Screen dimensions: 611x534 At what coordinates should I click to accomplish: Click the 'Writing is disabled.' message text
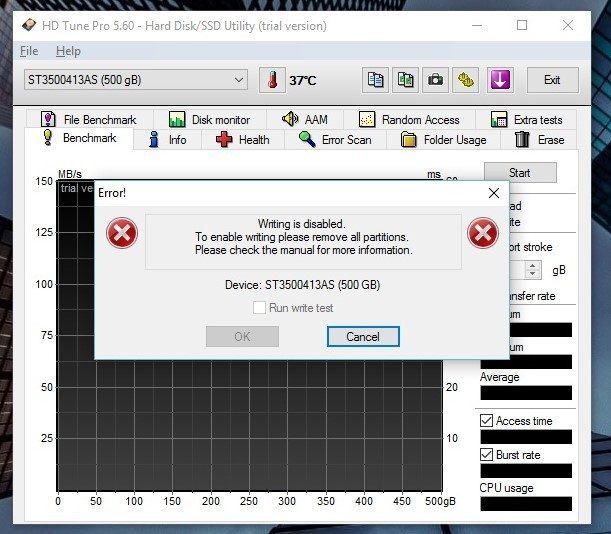coord(301,224)
